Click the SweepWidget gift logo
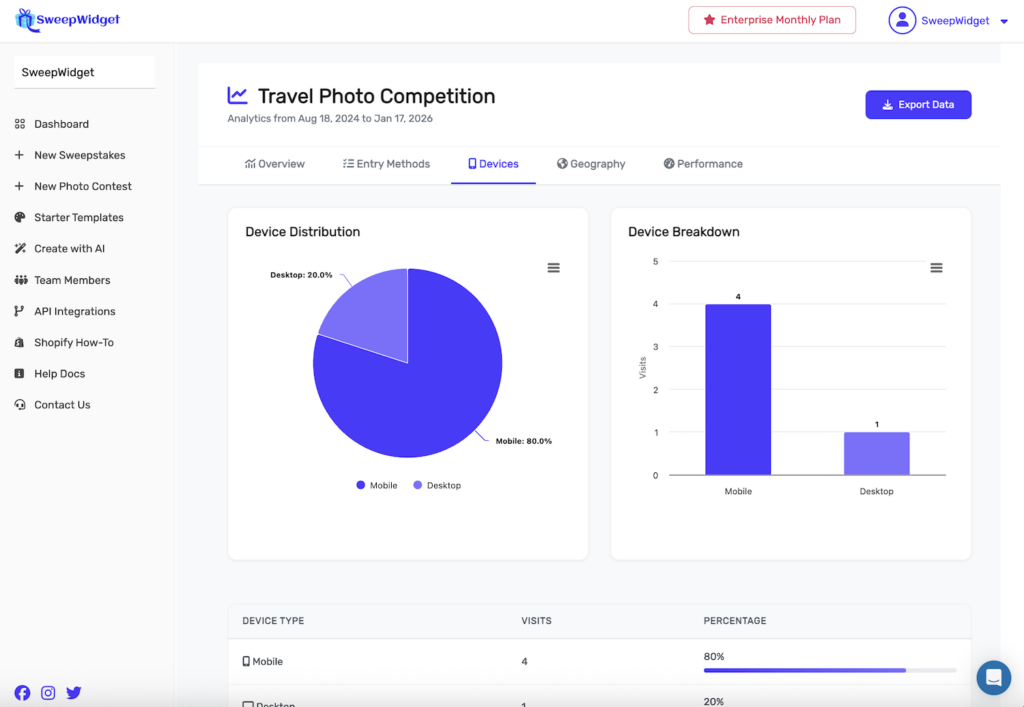 [x=27, y=20]
